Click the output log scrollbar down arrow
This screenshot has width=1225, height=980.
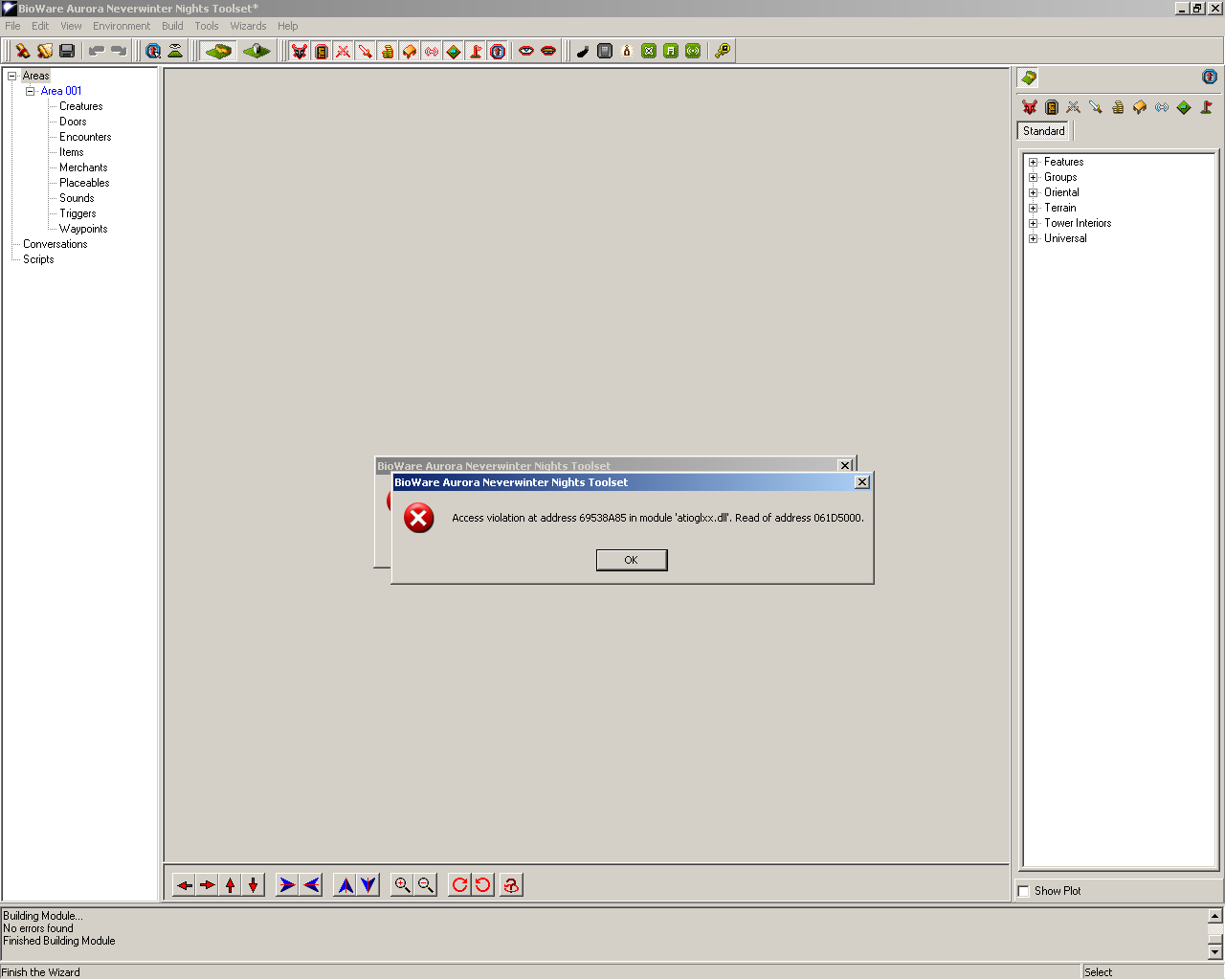tap(1214, 951)
